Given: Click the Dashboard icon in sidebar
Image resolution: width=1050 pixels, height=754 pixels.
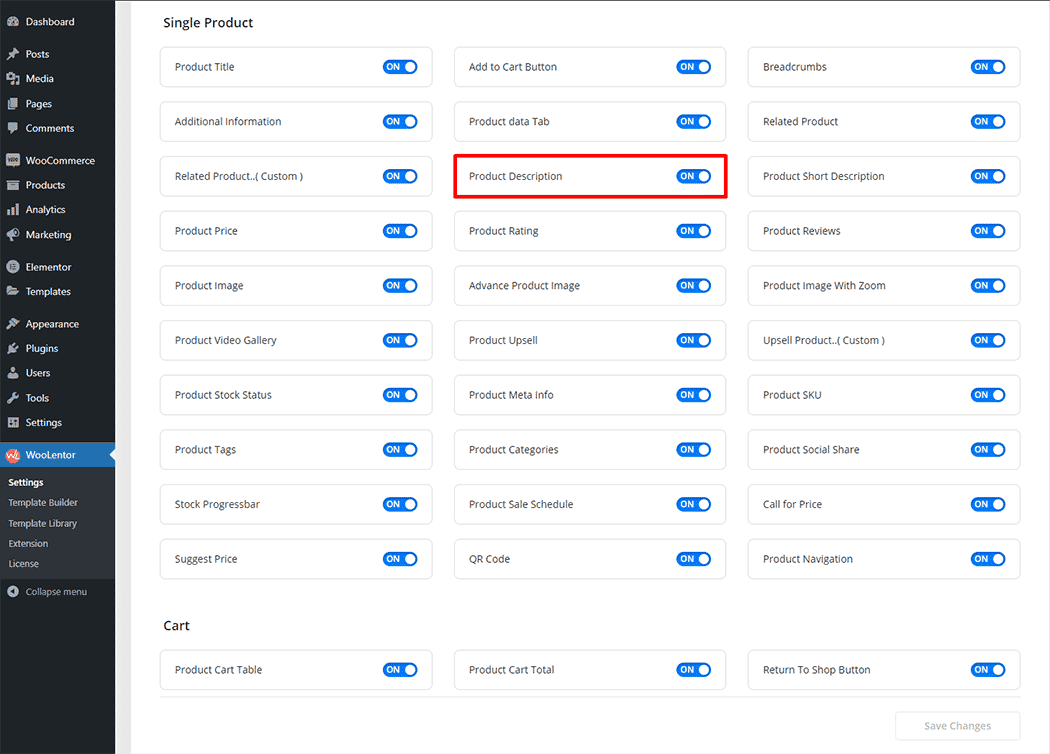Looking at the screenshot, I should (12, 21).
